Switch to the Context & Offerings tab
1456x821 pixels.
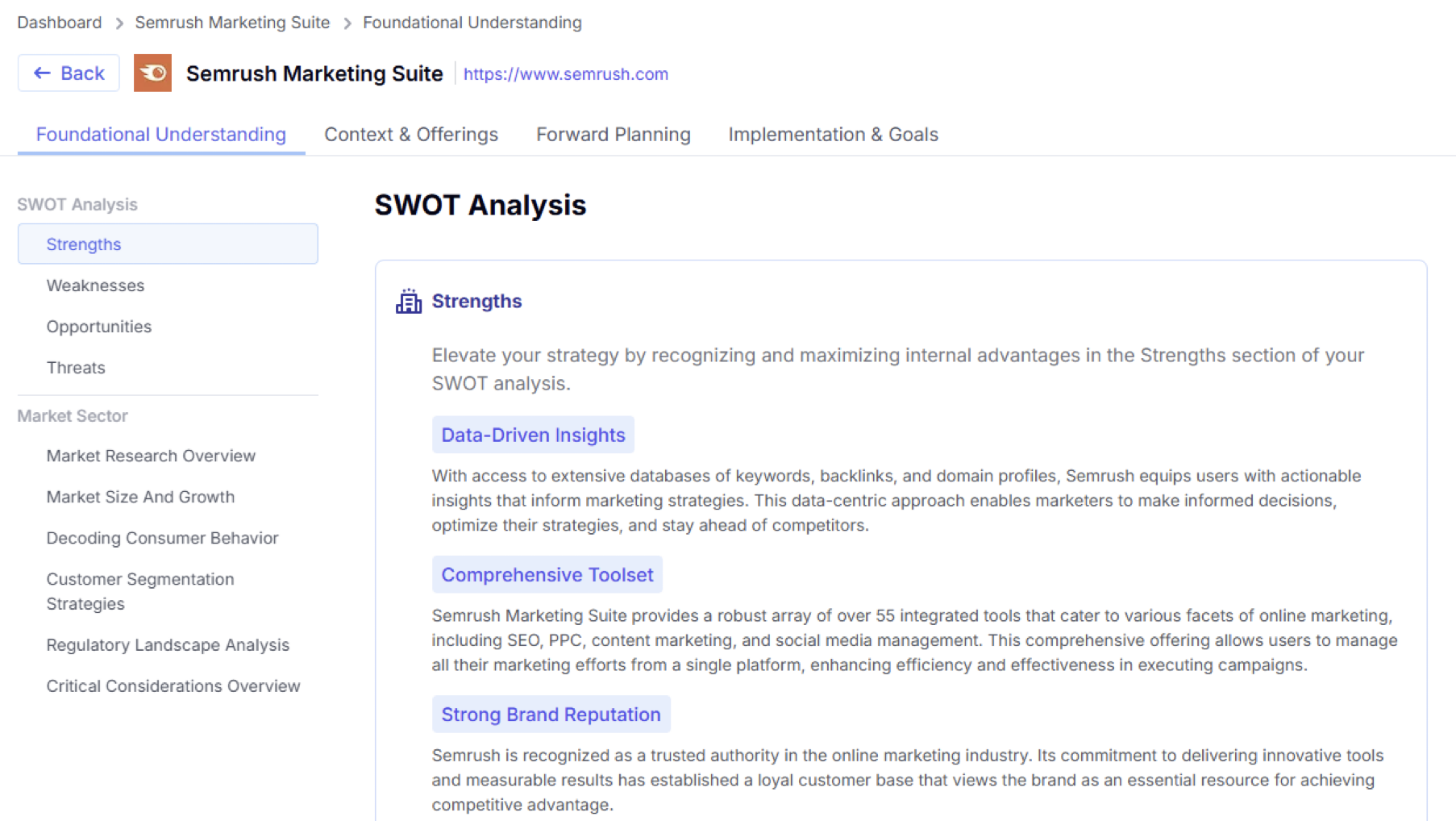410,134
